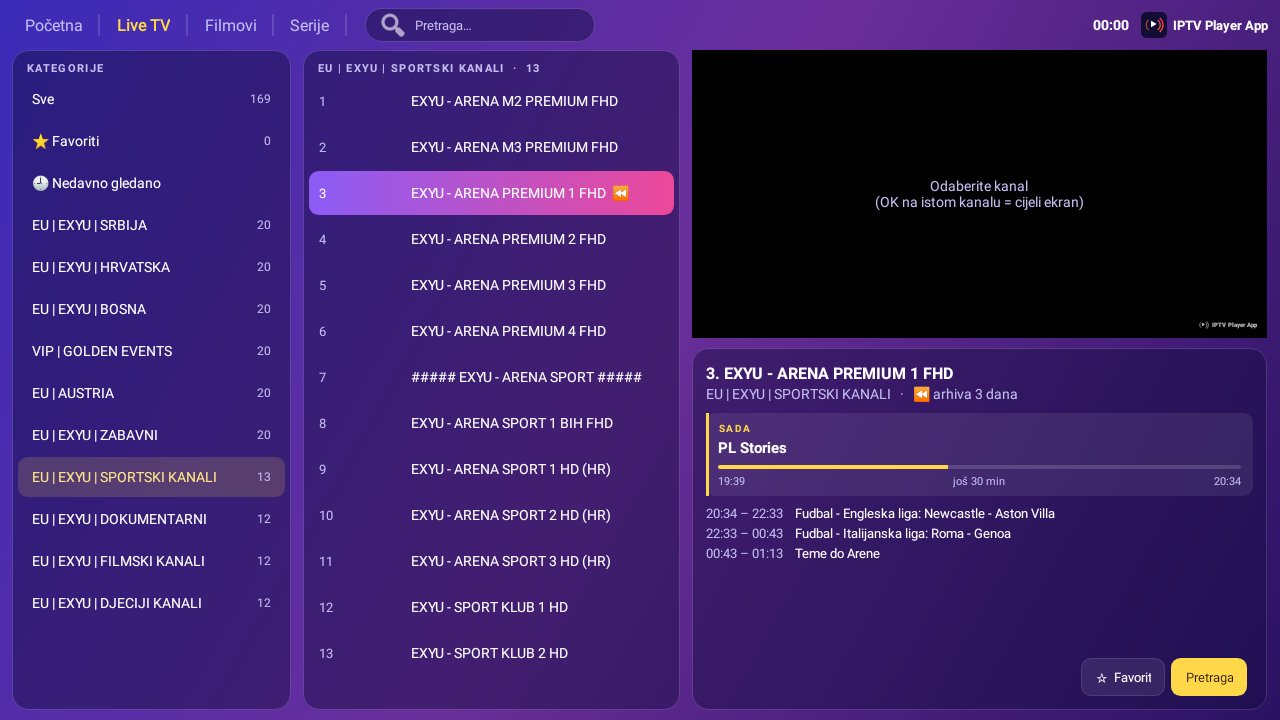Select channel EXYU - ARENA PREMIUM 4 FHD

pos(491,331)
